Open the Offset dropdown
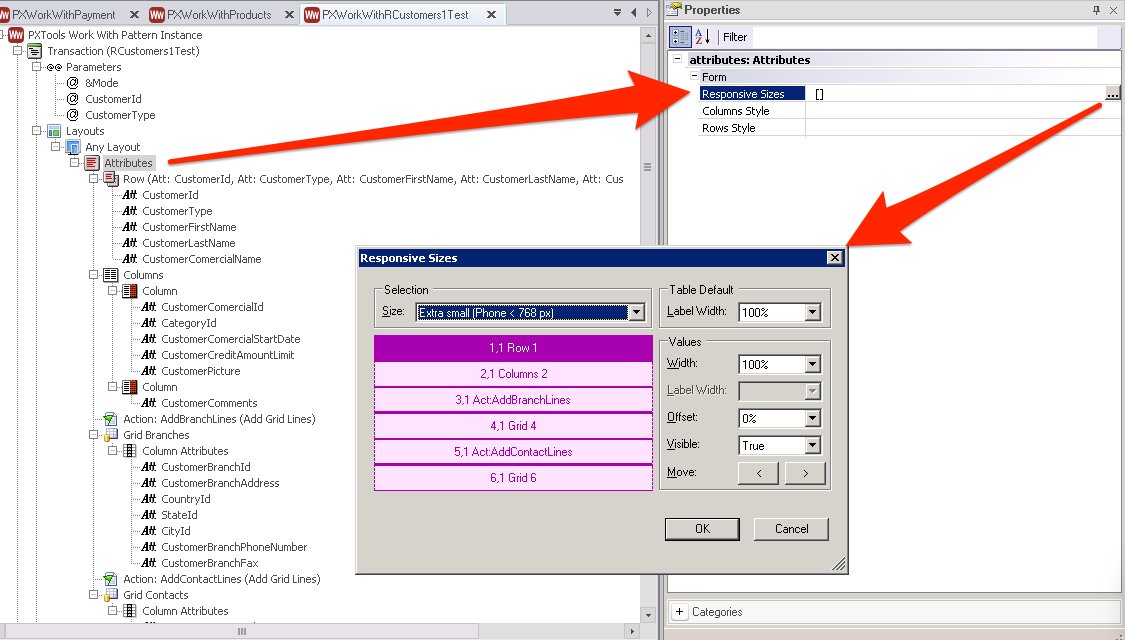 coord(812,418)
